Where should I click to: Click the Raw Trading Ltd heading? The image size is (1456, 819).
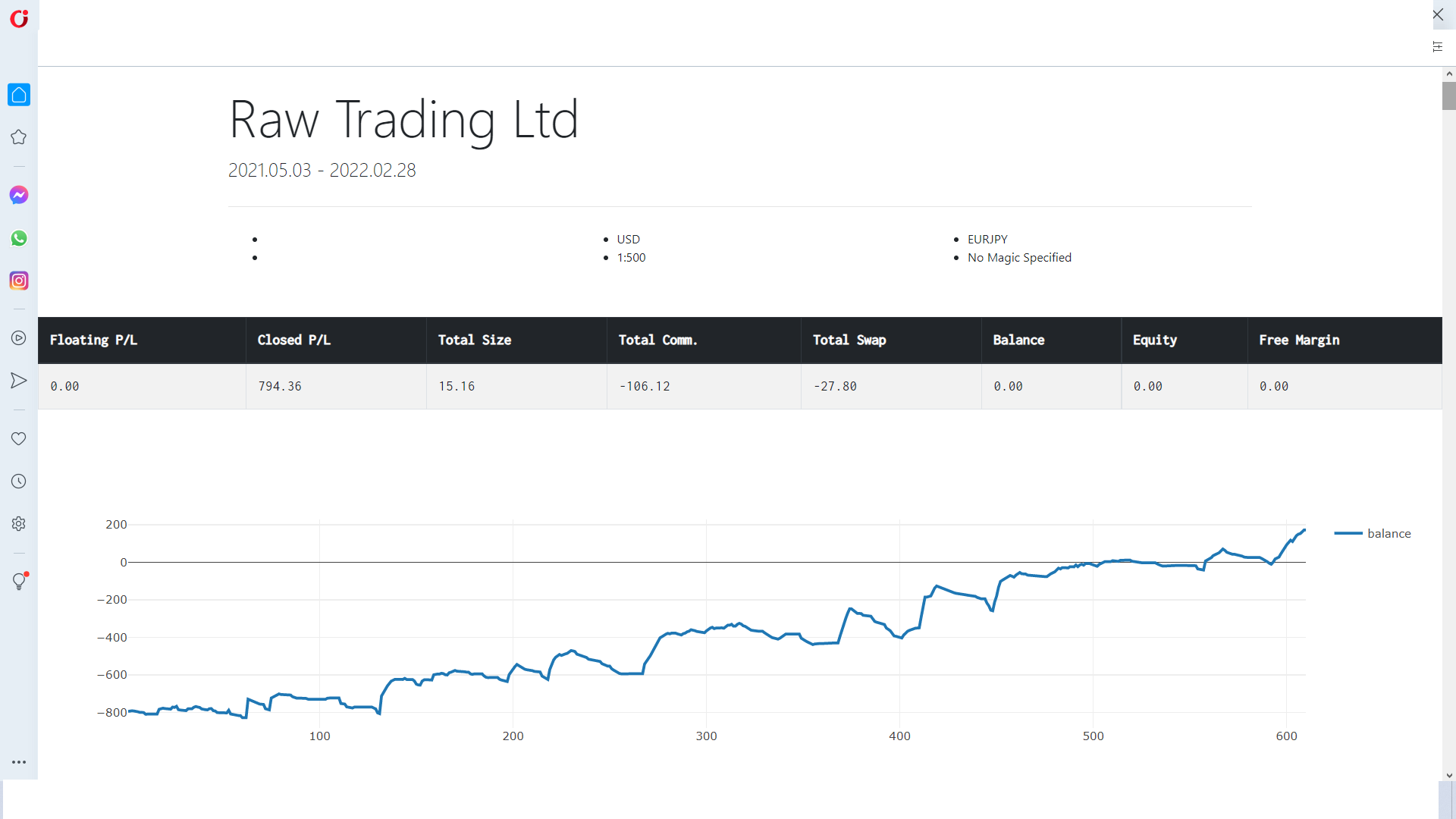point(404,120)
